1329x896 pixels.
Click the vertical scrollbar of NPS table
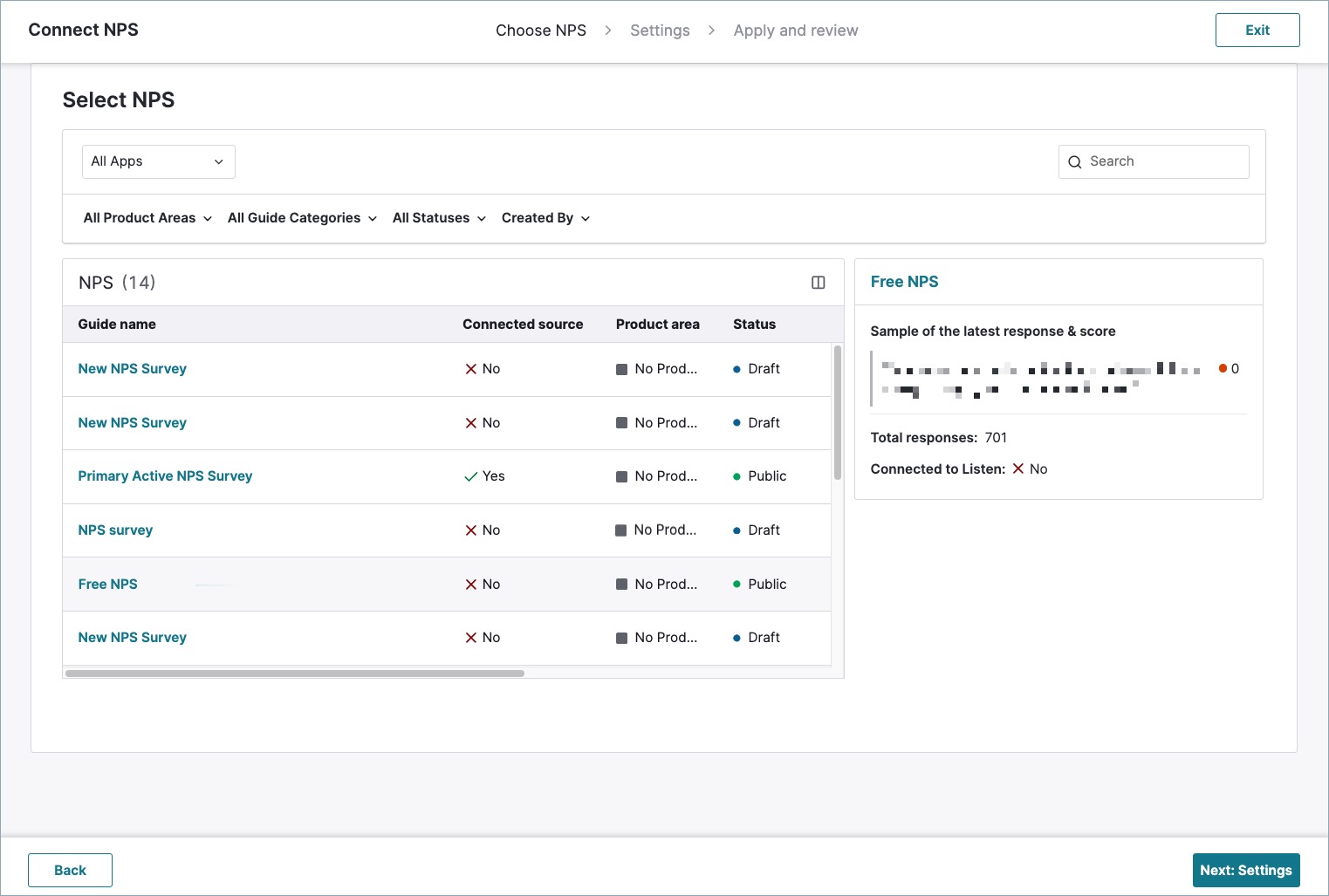[x=838, y=413]
